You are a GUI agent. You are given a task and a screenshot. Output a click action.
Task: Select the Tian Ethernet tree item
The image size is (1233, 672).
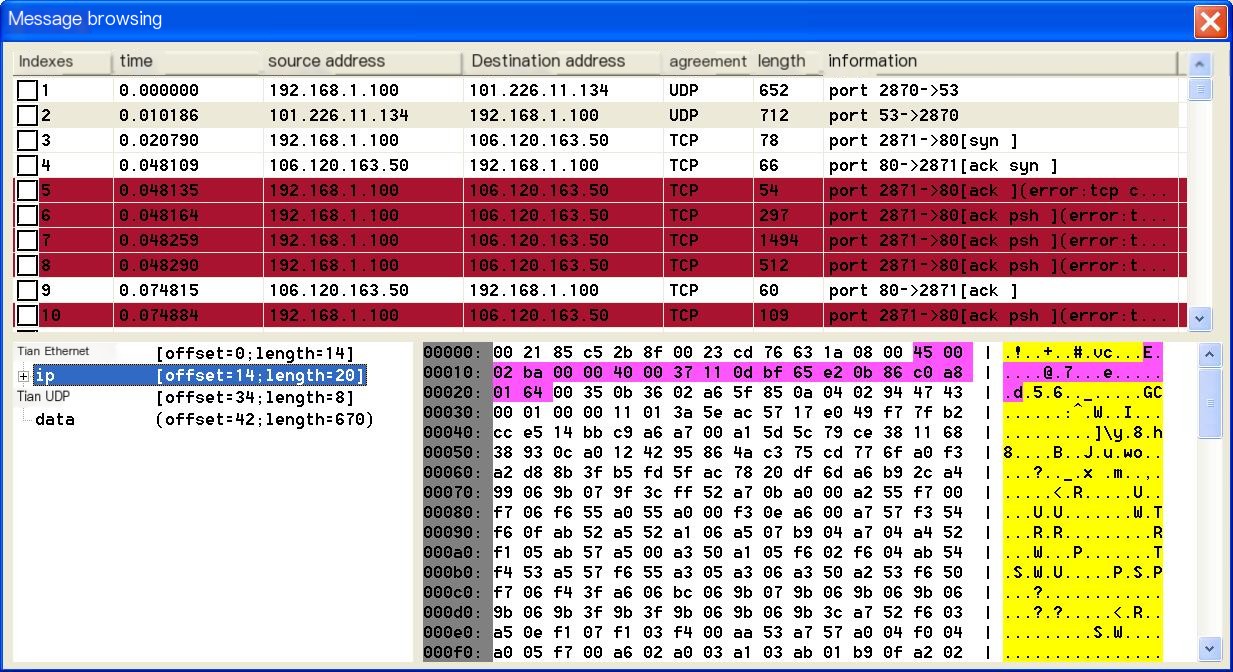point(53,352)
